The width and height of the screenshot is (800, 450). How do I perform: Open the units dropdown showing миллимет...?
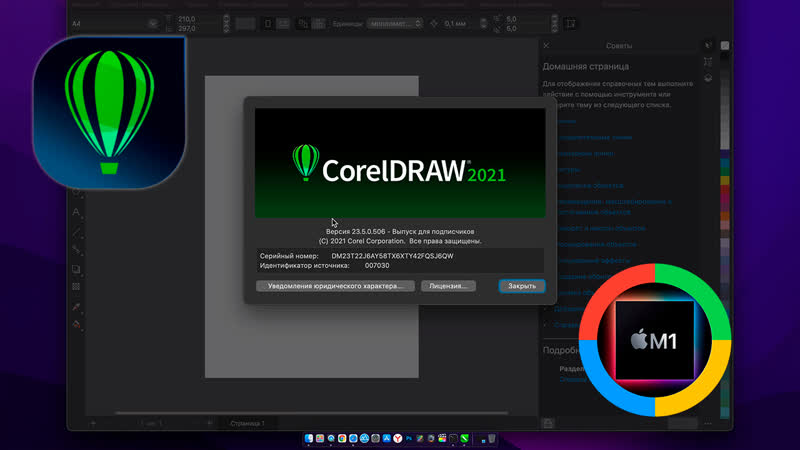395,24
